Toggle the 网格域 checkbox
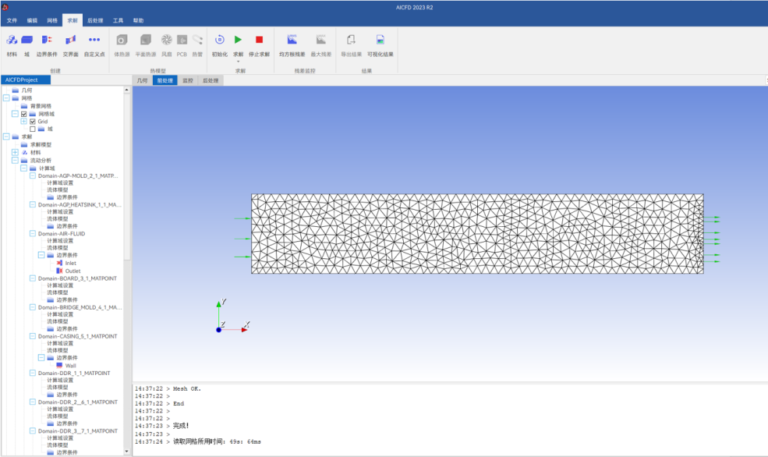 [x=24, y=114]
